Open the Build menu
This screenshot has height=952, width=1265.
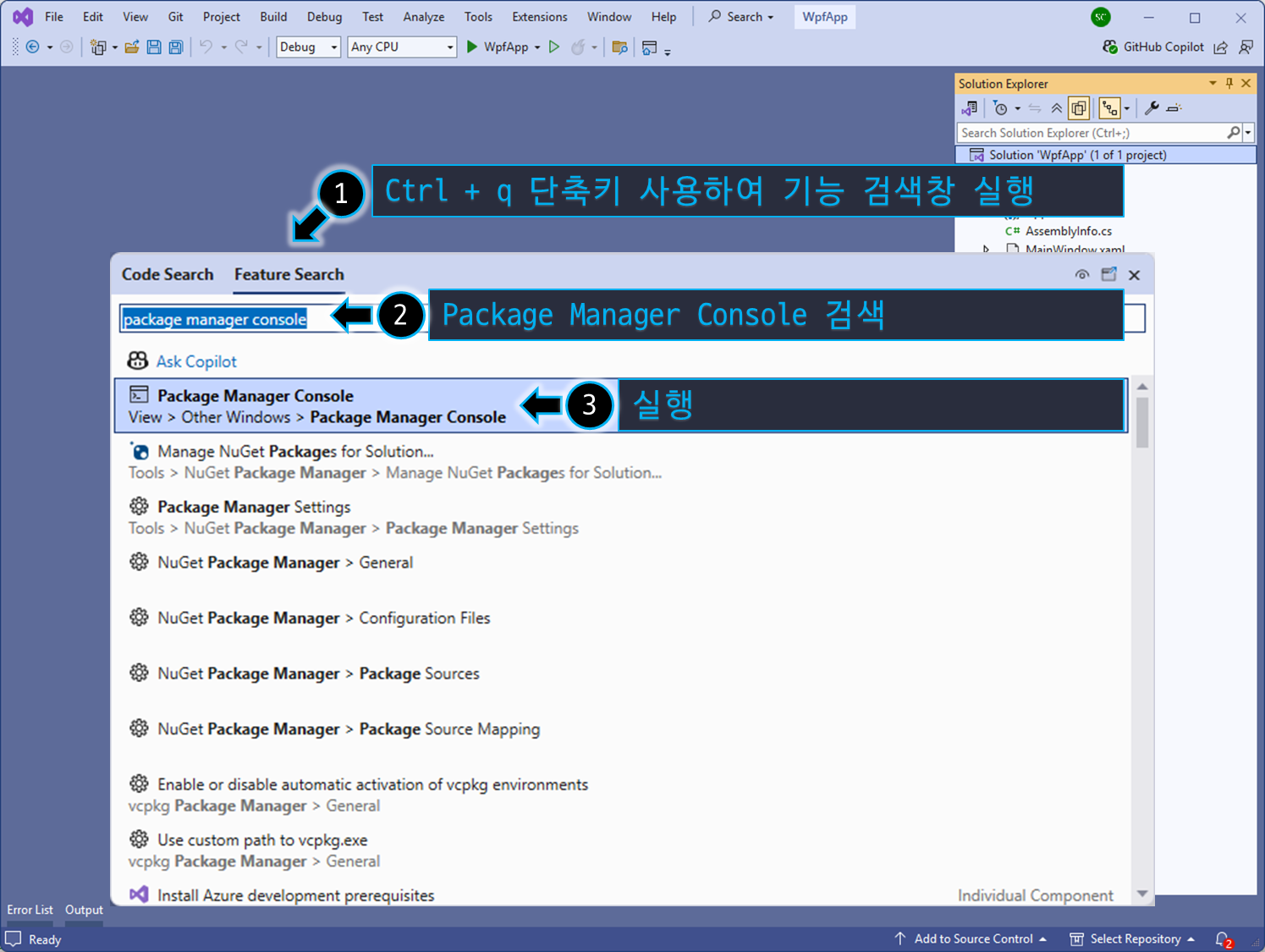pyautogui.click(x=273, y=17)
